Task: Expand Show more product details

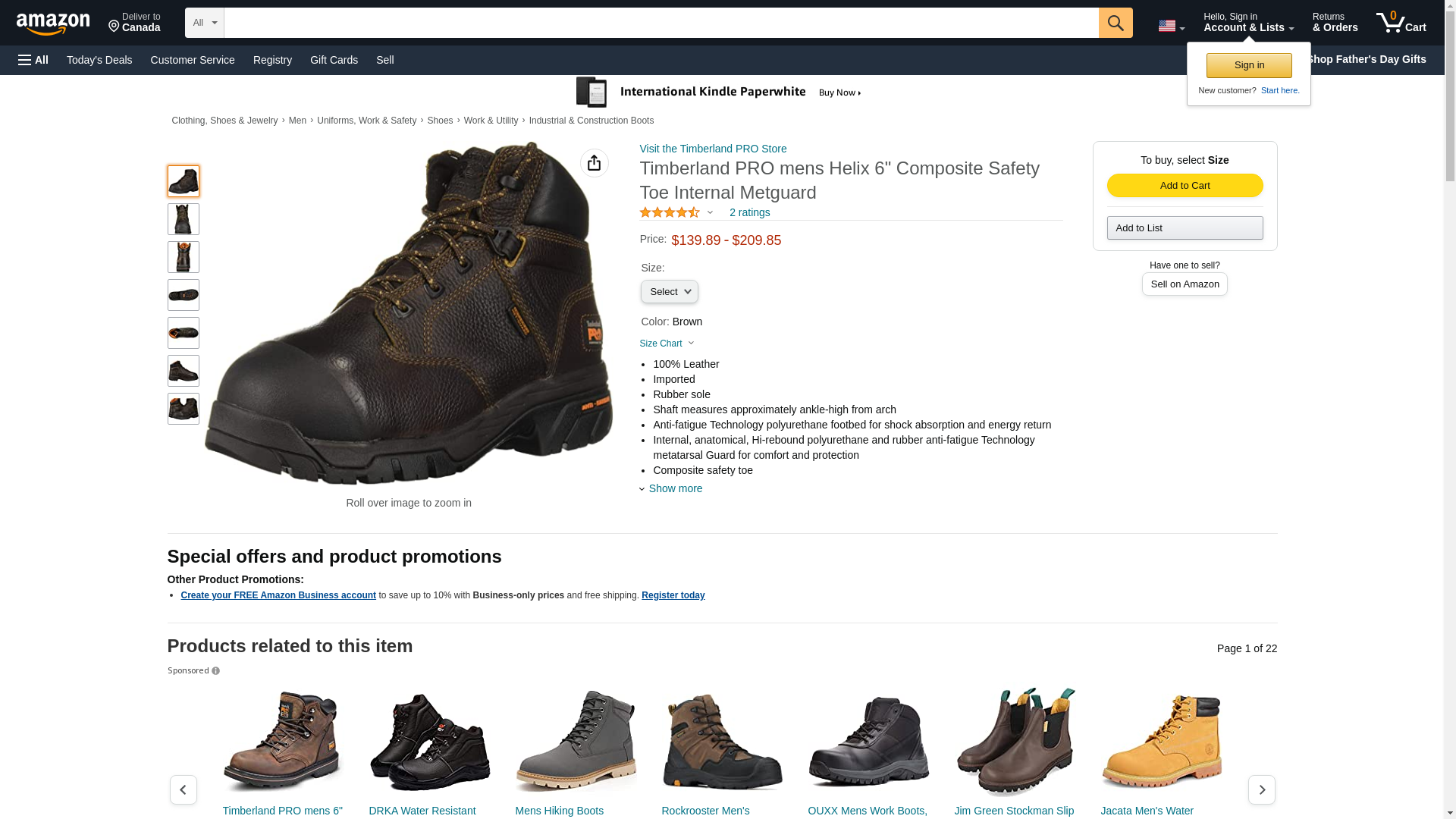Action: pos(675,488)
